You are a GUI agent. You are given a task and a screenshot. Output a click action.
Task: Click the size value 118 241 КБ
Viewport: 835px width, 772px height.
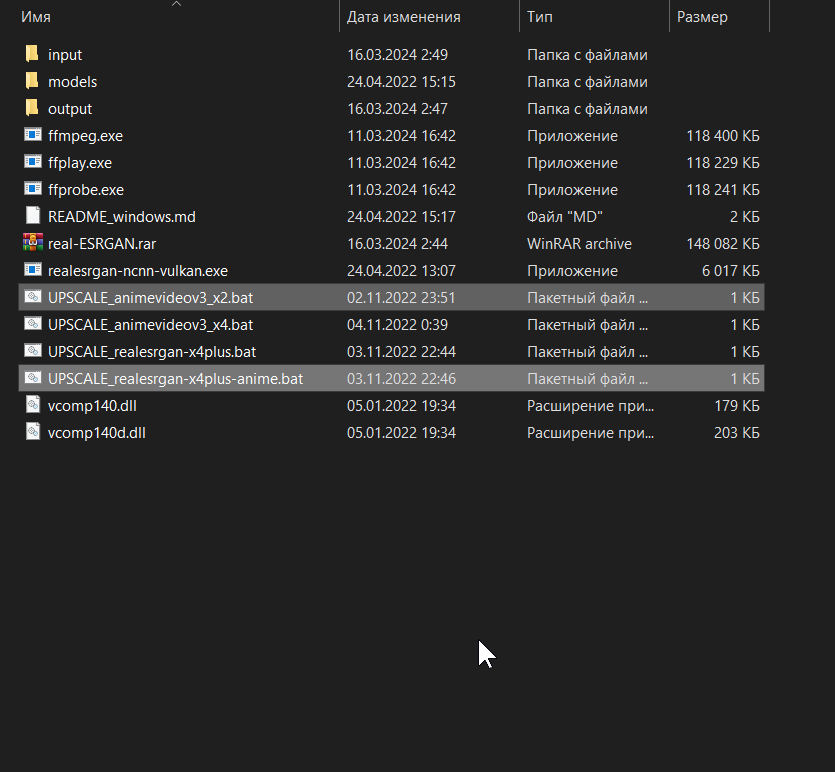[723, 190]
